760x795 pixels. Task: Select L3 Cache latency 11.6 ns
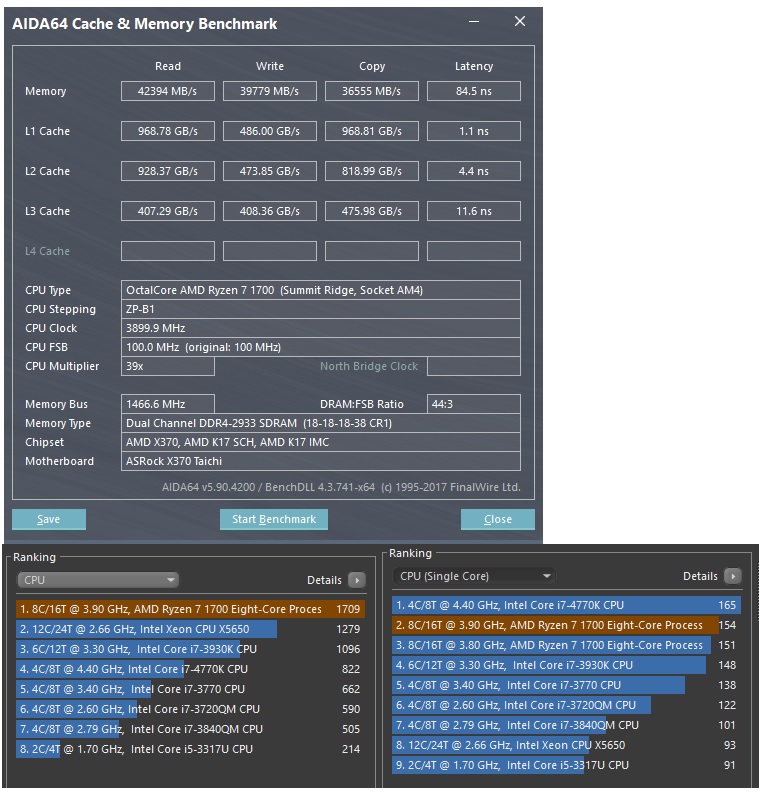coord(474,211)
